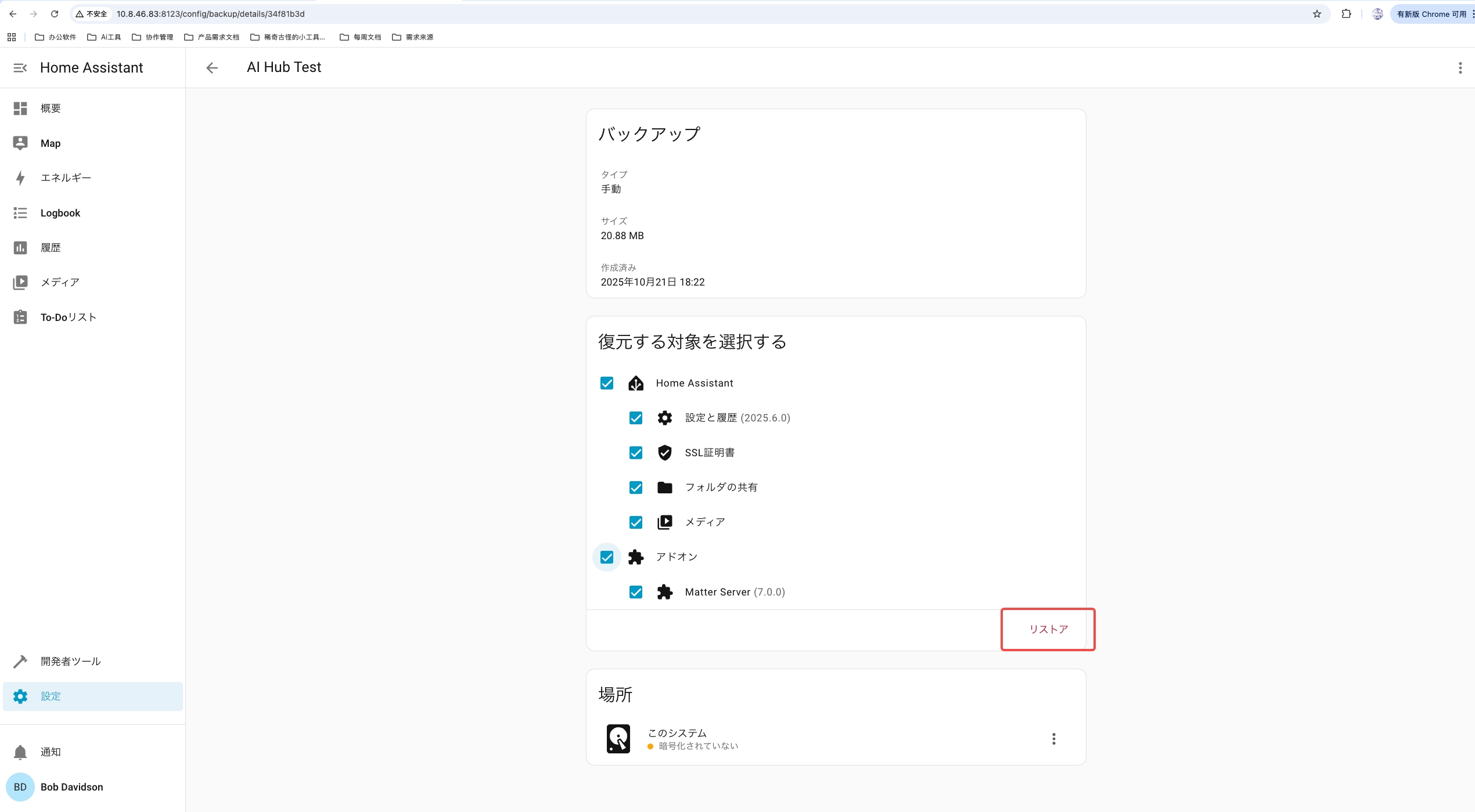Viewport: 1475px width, 812px height.
Task: Open the 协作管理 bookmark folder
Action: [153, 37]
